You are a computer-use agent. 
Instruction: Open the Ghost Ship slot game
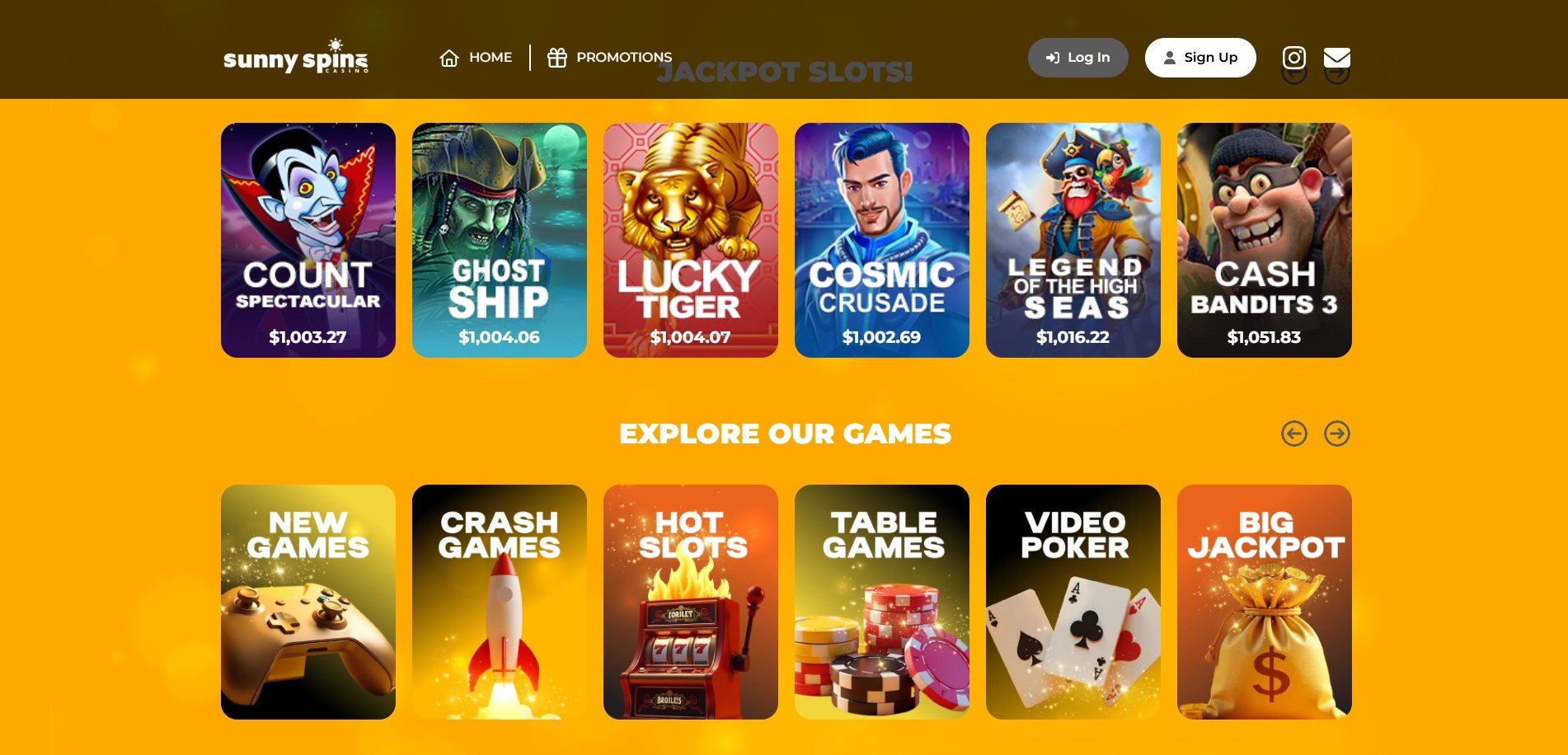tap(500, 240)
